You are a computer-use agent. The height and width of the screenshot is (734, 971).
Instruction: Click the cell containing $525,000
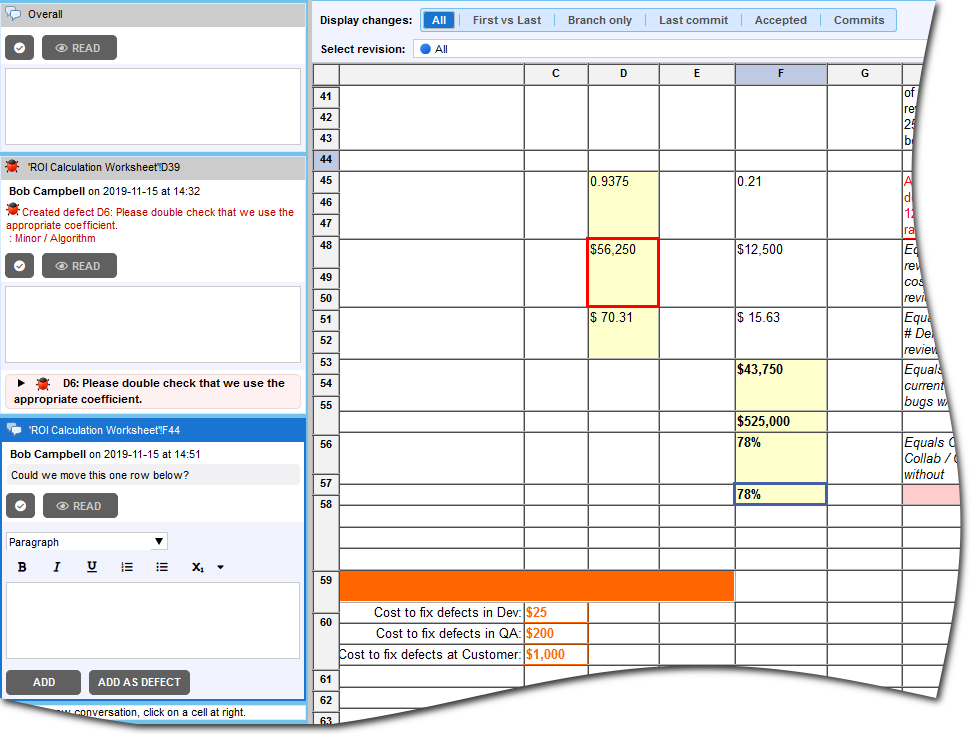[781, 422]
